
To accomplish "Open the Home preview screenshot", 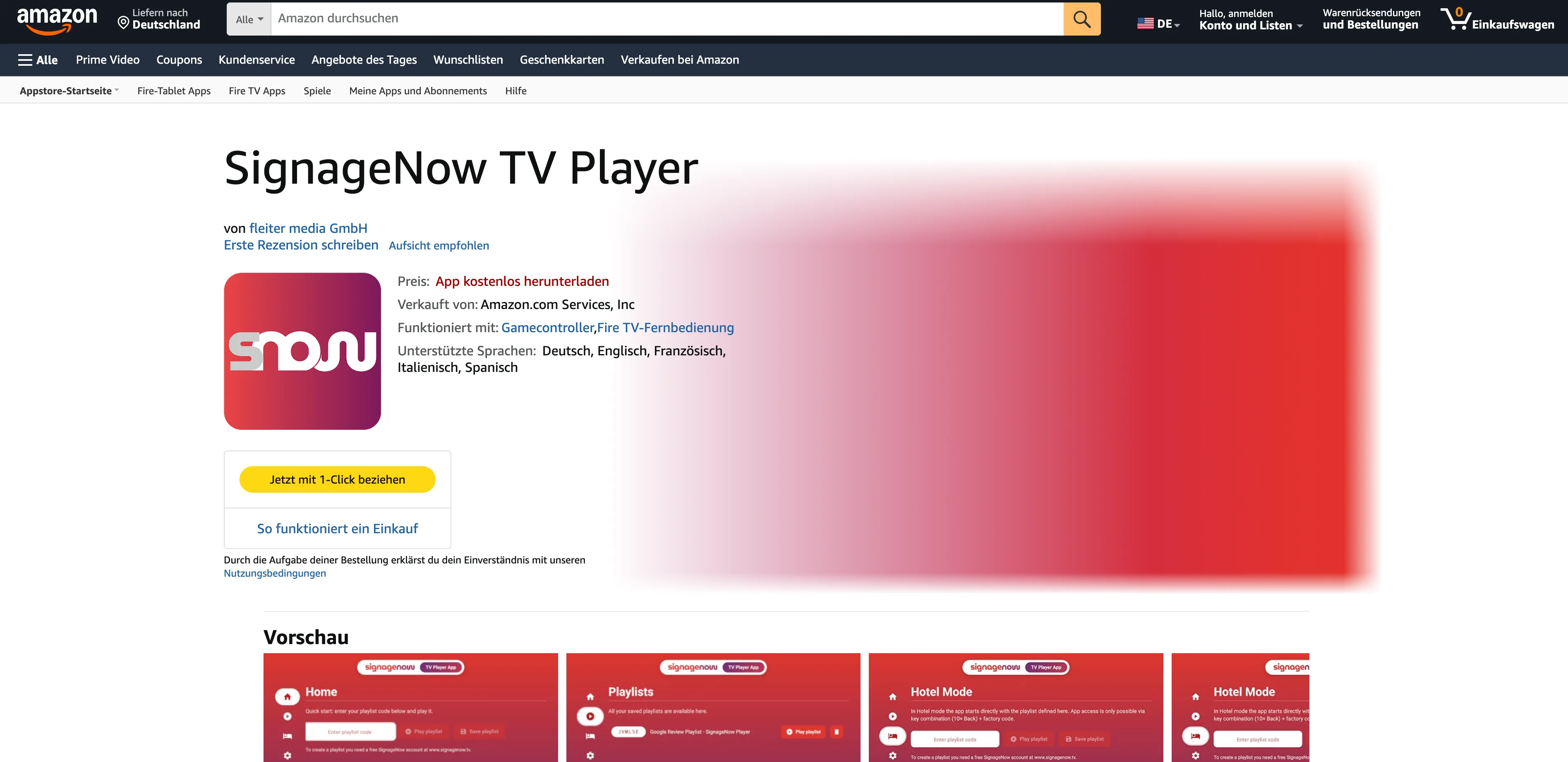I will pos(410,707).
